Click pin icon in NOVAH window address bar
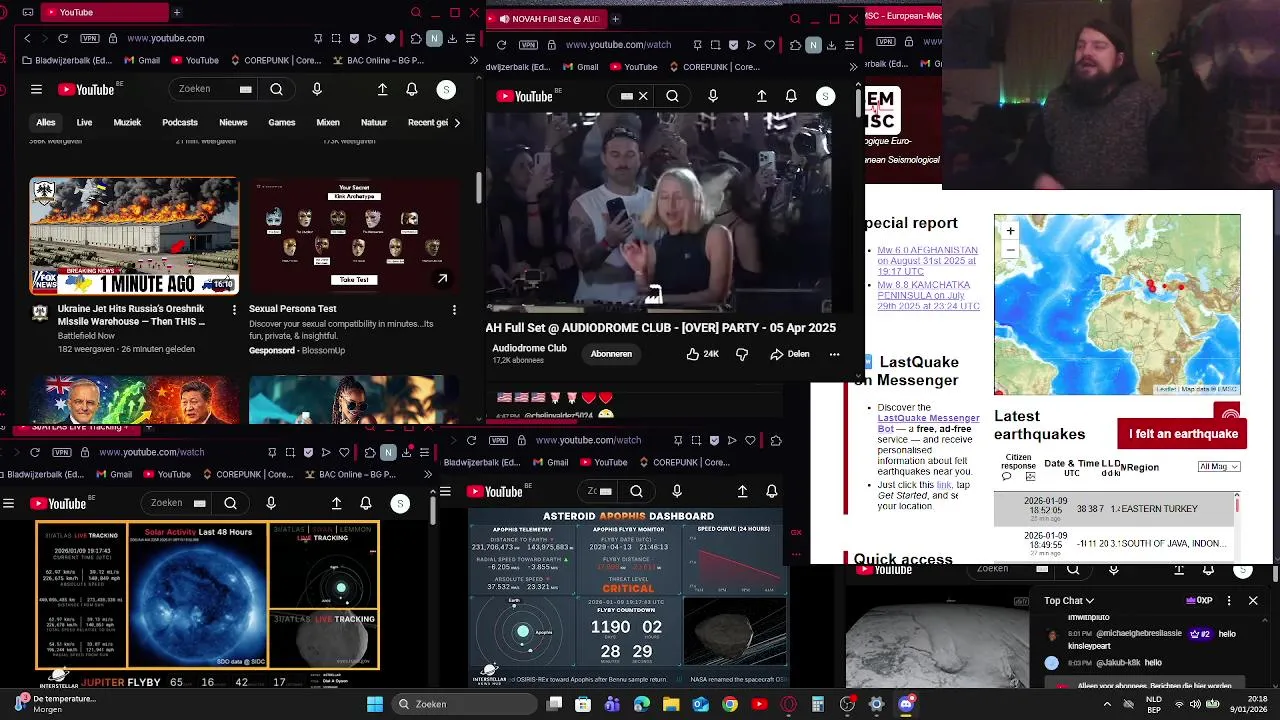Viewport: 1280px width, 720px height. pyautogui.click(x=697, y=45)
